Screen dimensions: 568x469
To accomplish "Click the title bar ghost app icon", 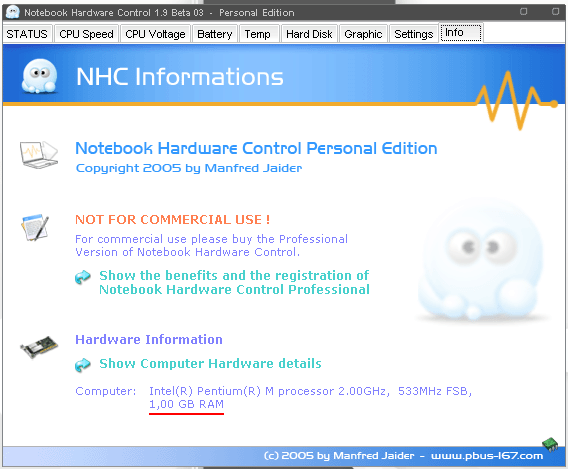I will tap(13, 12).
